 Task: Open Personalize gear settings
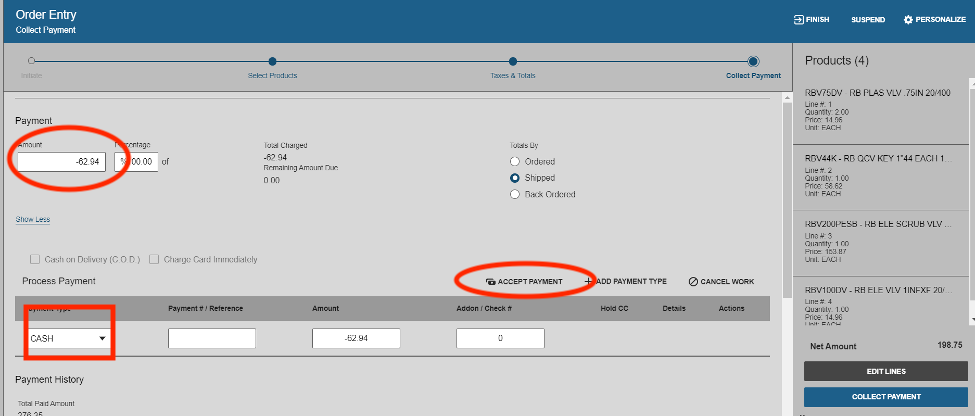point(908,19)
